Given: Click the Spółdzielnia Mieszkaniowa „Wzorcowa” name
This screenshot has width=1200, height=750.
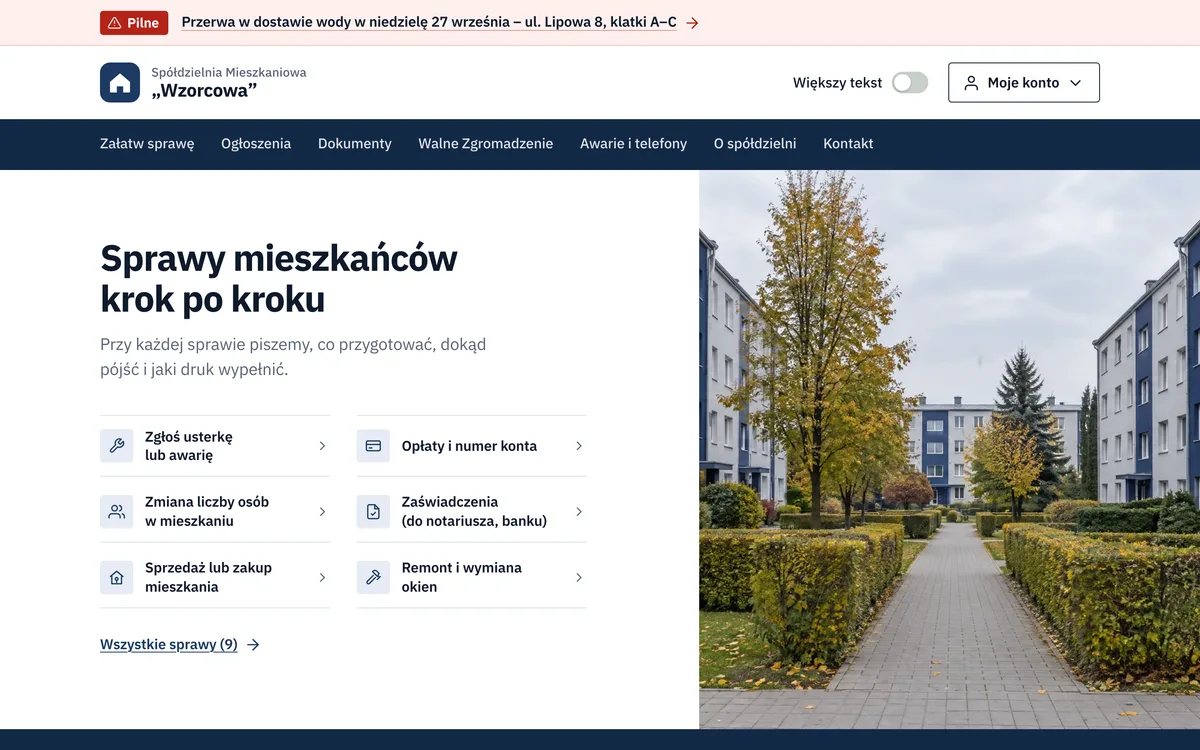Looking at the screenshot, I should 229,83.
